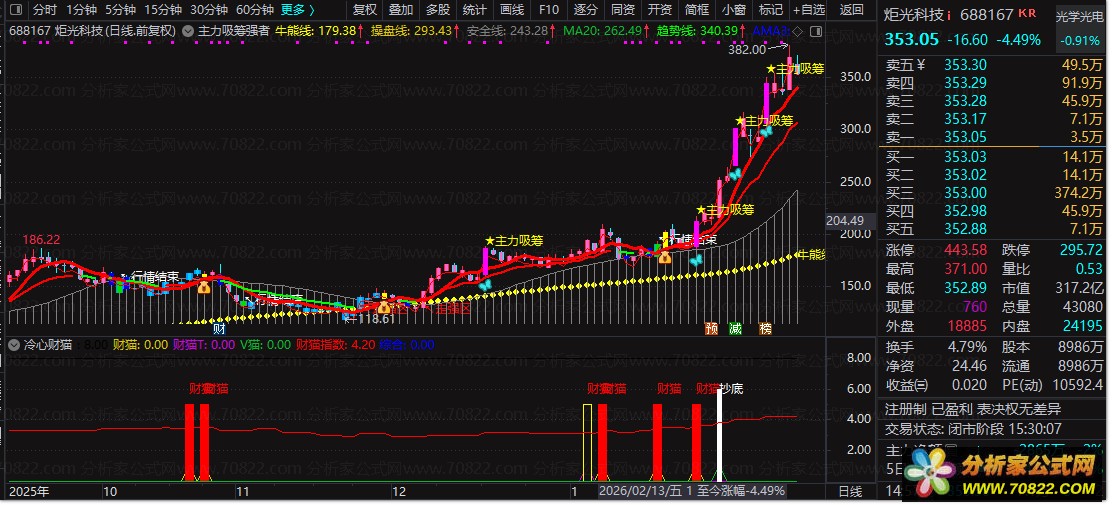Click the 炬光科技 stock name title
Viewport: 1112px width, 505px height.
[915, 14]
